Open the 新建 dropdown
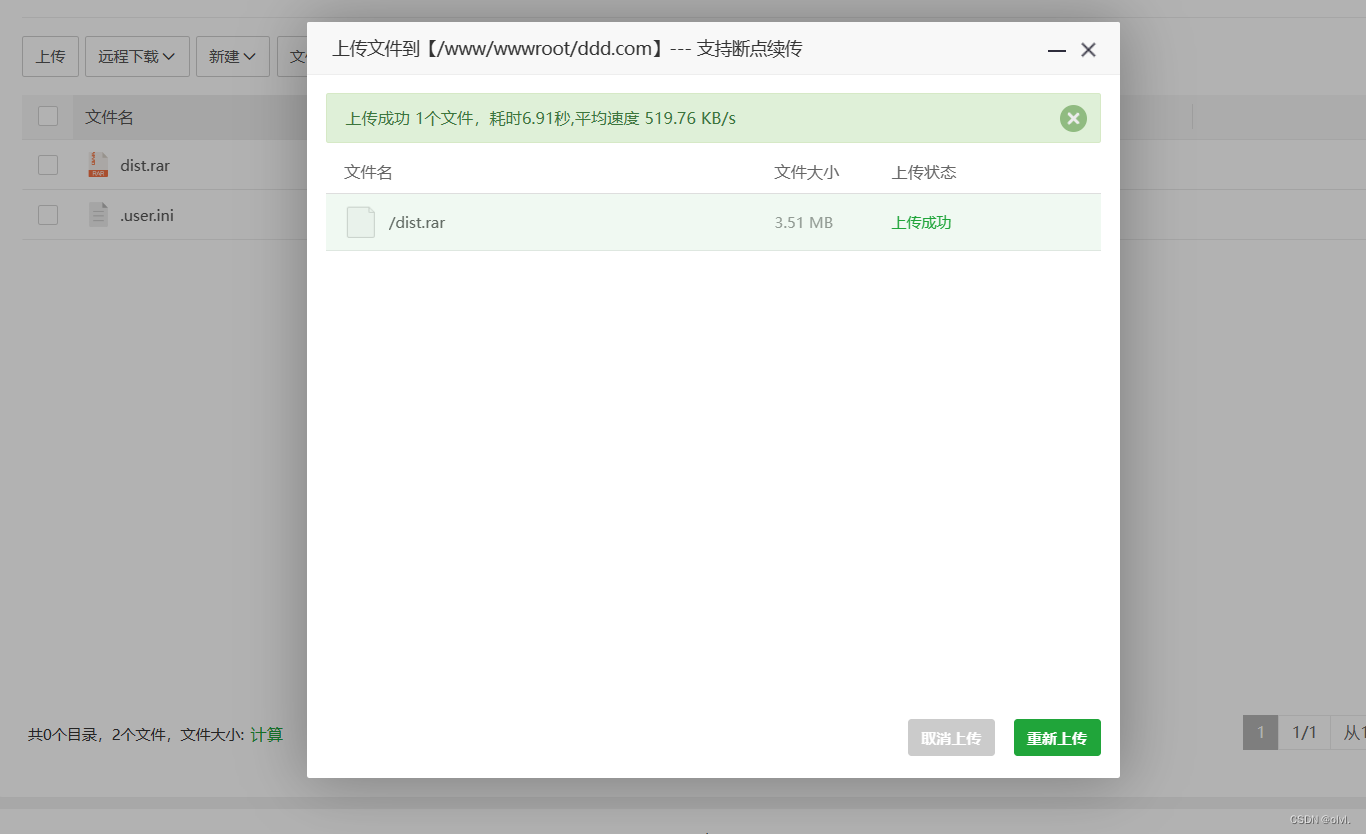This screenshot has height=834, width=1366. pyautogui.click(x=233, y=57)
